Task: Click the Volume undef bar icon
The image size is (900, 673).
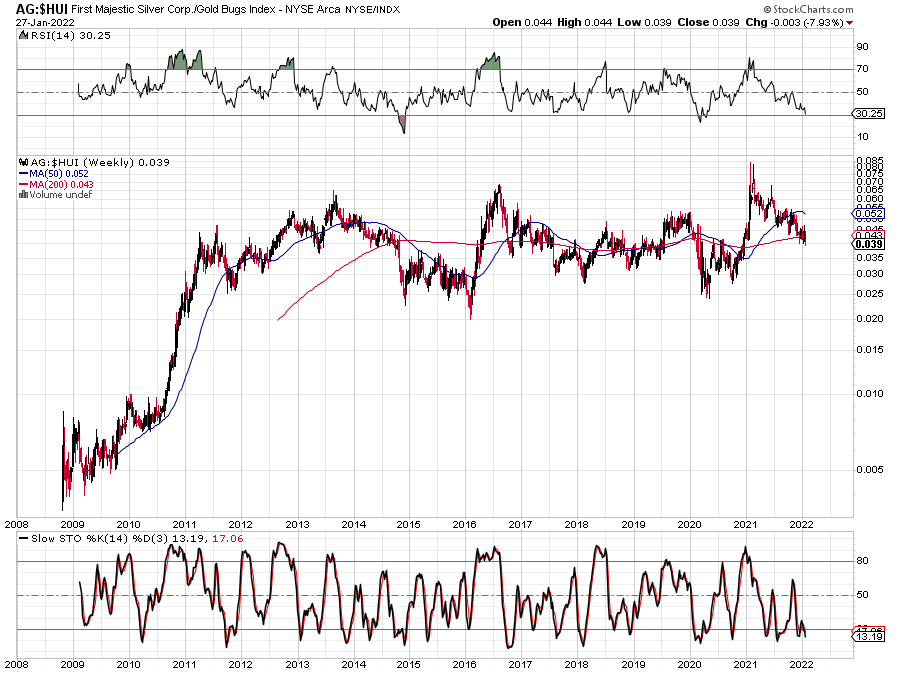Action: coord(24,194)
